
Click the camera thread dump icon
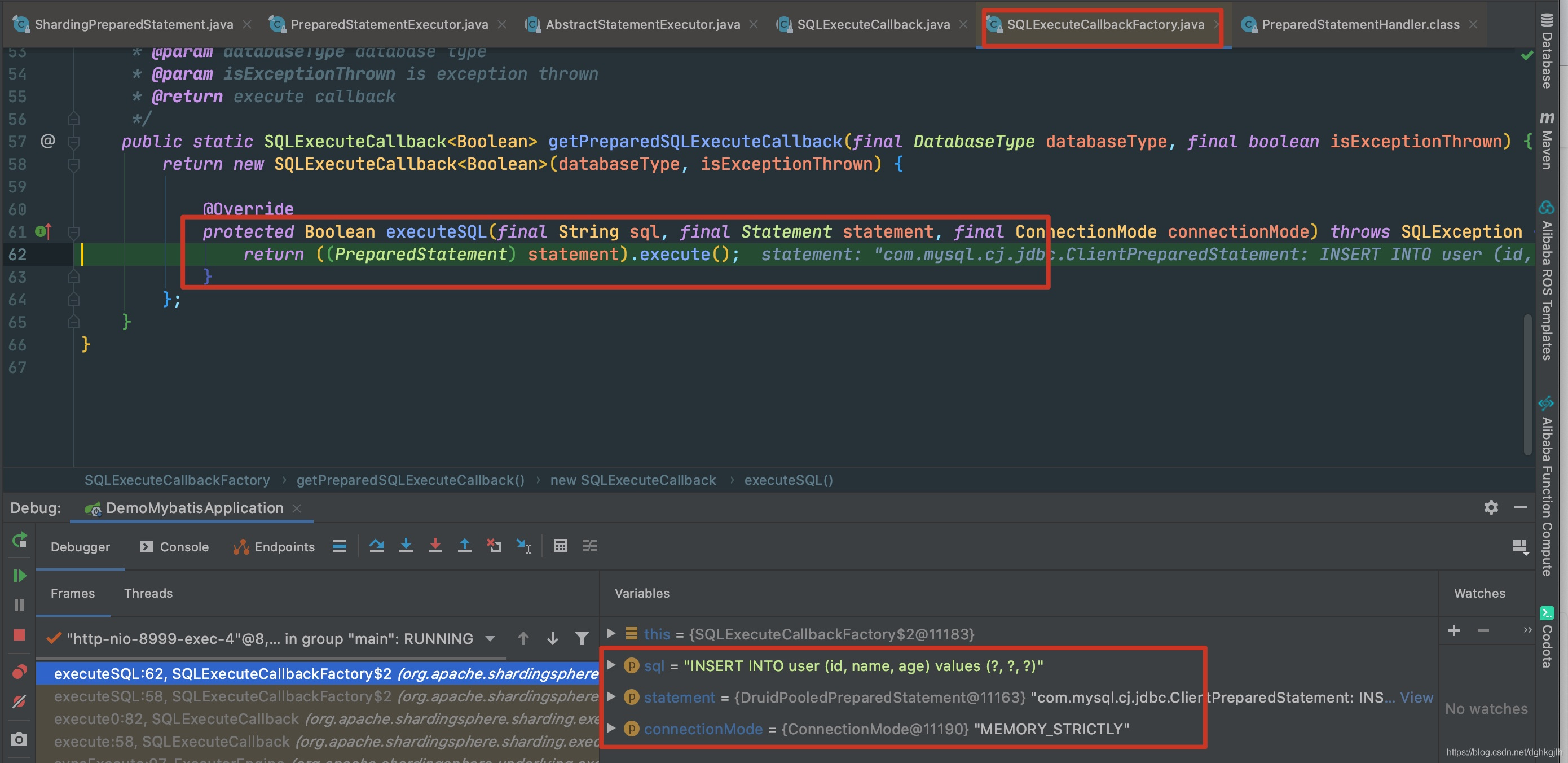coord(20,739)
